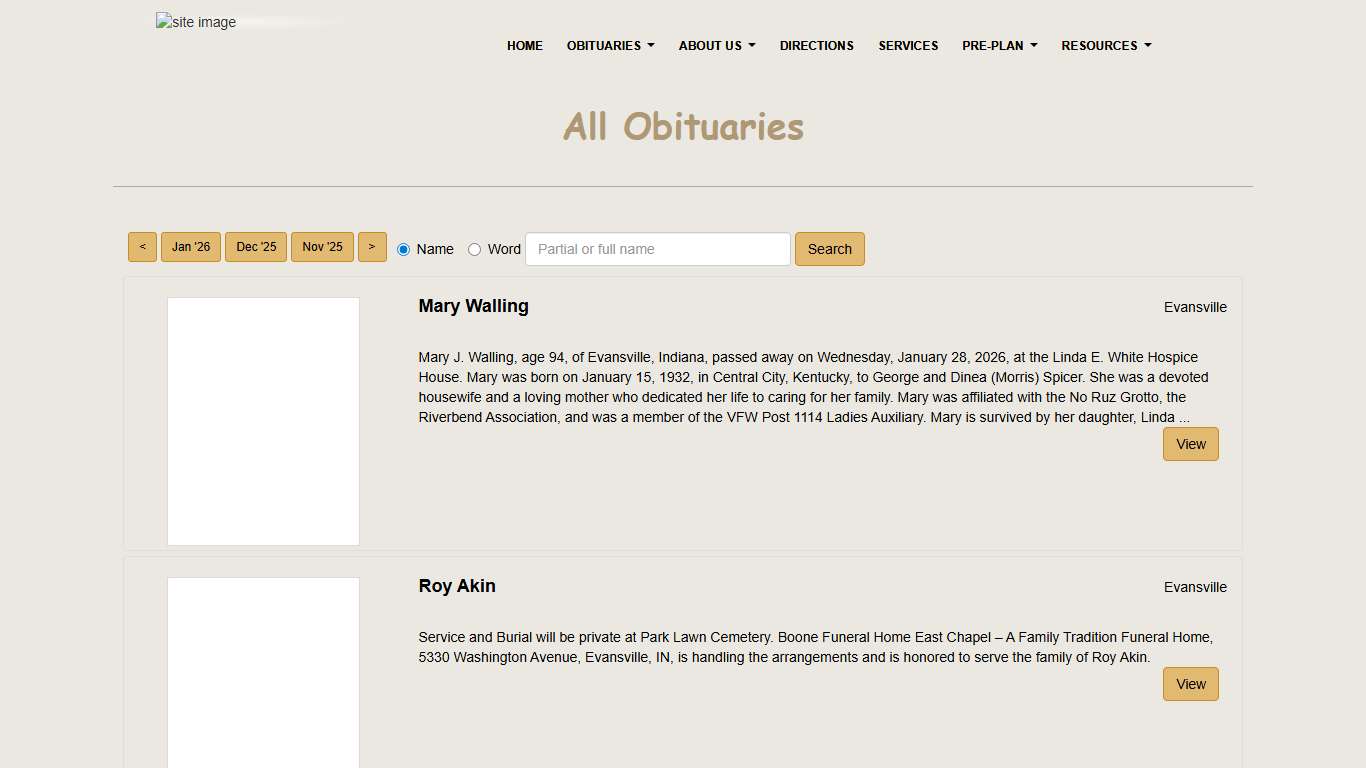Navigate to the SERVICES section
This screenshot has height=768, width=1366.
tap(908, 45)
